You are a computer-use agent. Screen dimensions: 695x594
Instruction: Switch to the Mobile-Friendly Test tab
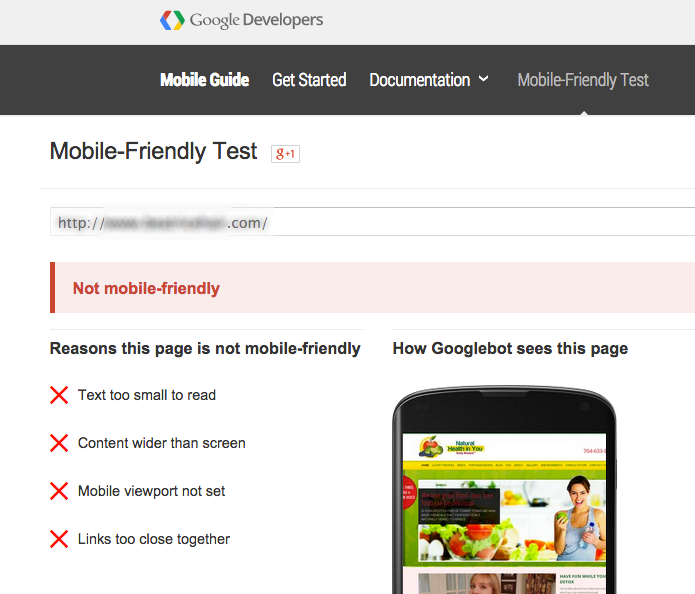click(x=583, y=80)
